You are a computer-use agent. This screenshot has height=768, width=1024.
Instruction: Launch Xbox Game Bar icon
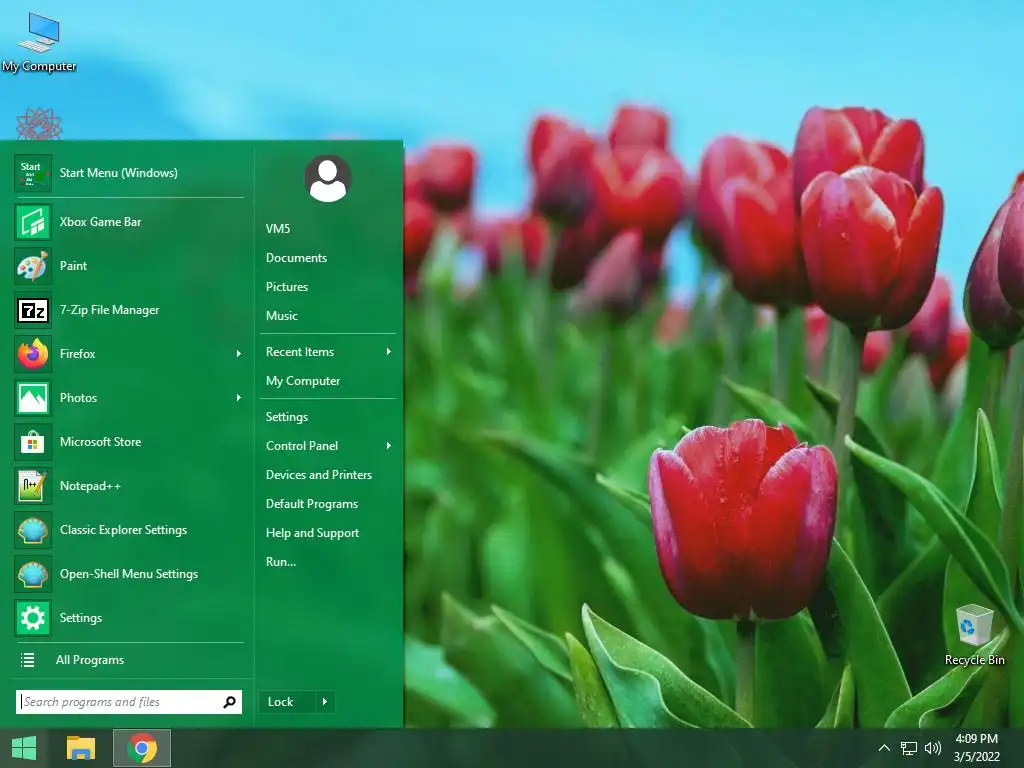coord(32,222)
